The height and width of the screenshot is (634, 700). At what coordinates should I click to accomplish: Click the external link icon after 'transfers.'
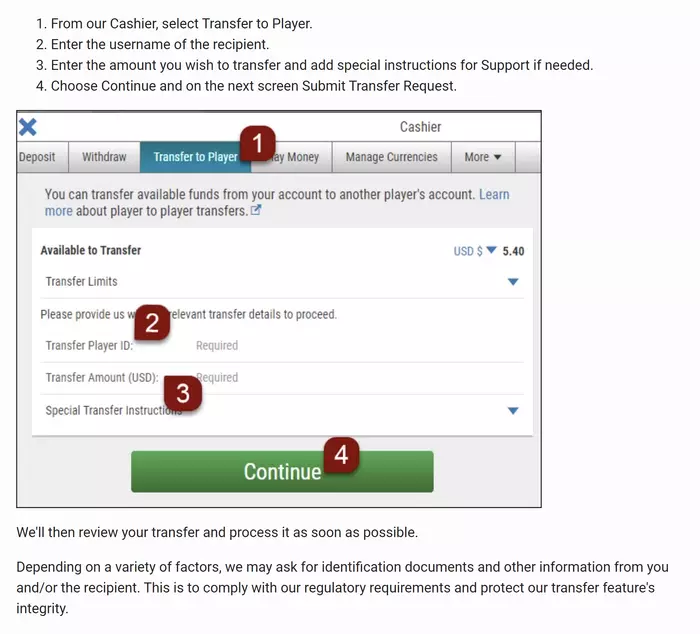256,210
